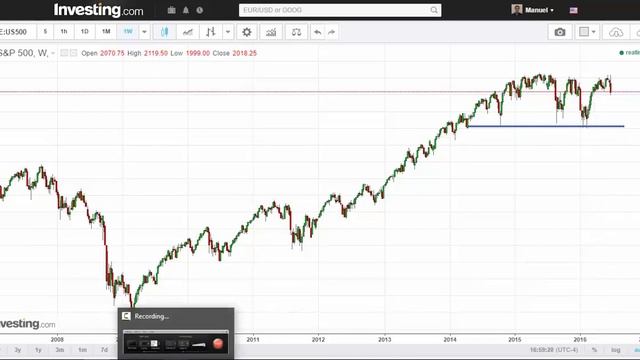Open the alerts bell icon
This screenshot has height=360, width=640.
point(186,10)
